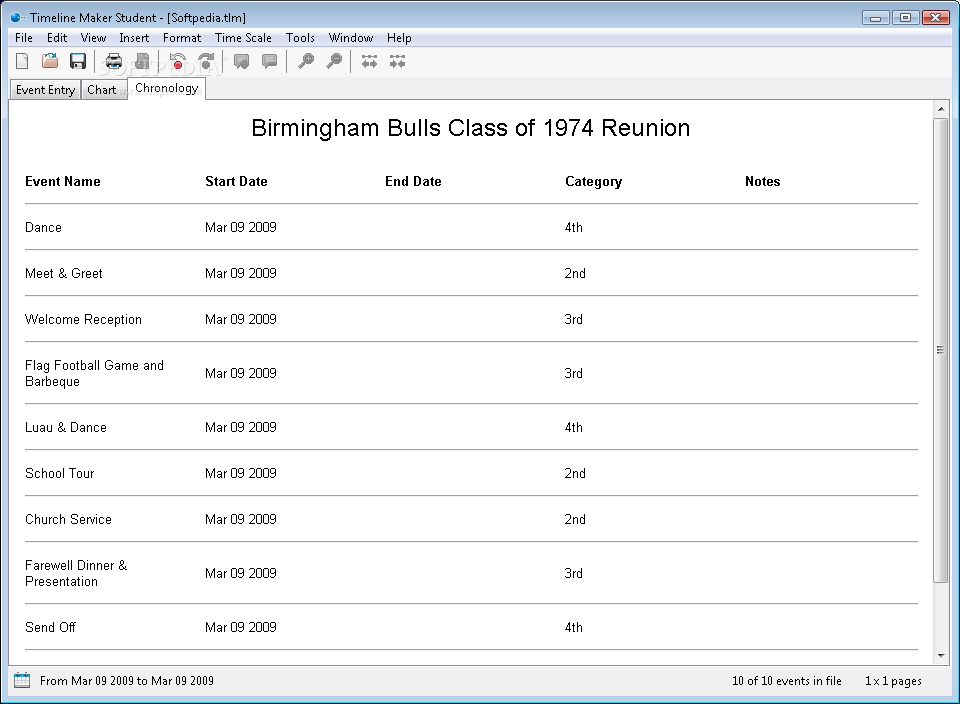The width and height of the screenshot is (960, 704).
Task: Switch to the Event Entry tab
Action: 45,90
